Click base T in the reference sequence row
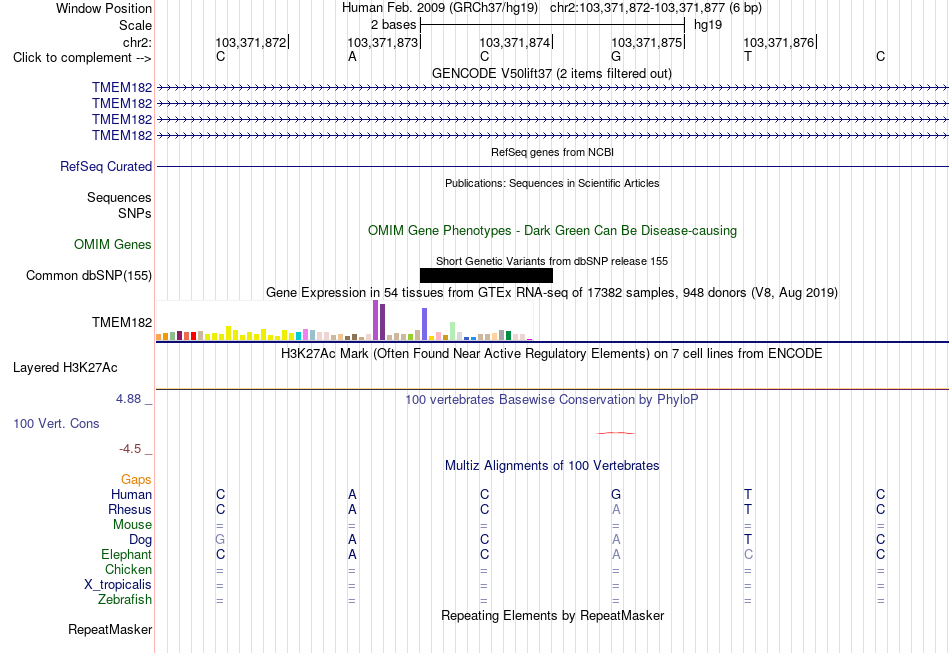950x653 pixels. [x=748, y=56]
